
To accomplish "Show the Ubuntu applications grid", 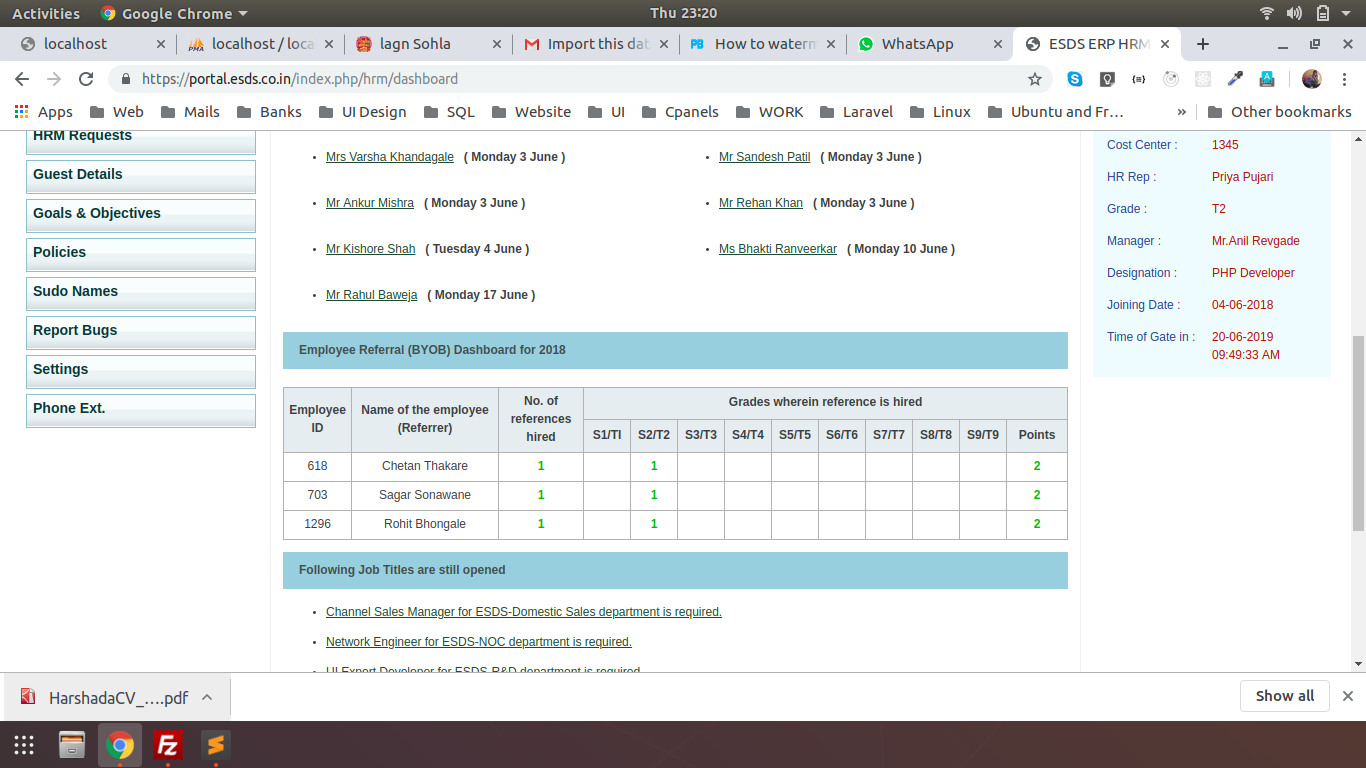I will click(24, 745).
